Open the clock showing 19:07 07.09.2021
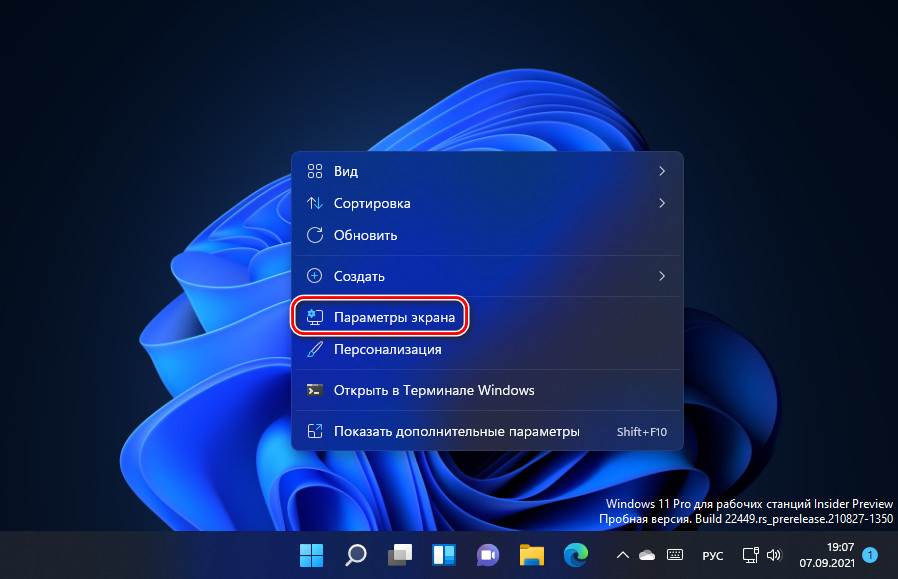Viewport: 898px width, 579px height. pos(827,555)
